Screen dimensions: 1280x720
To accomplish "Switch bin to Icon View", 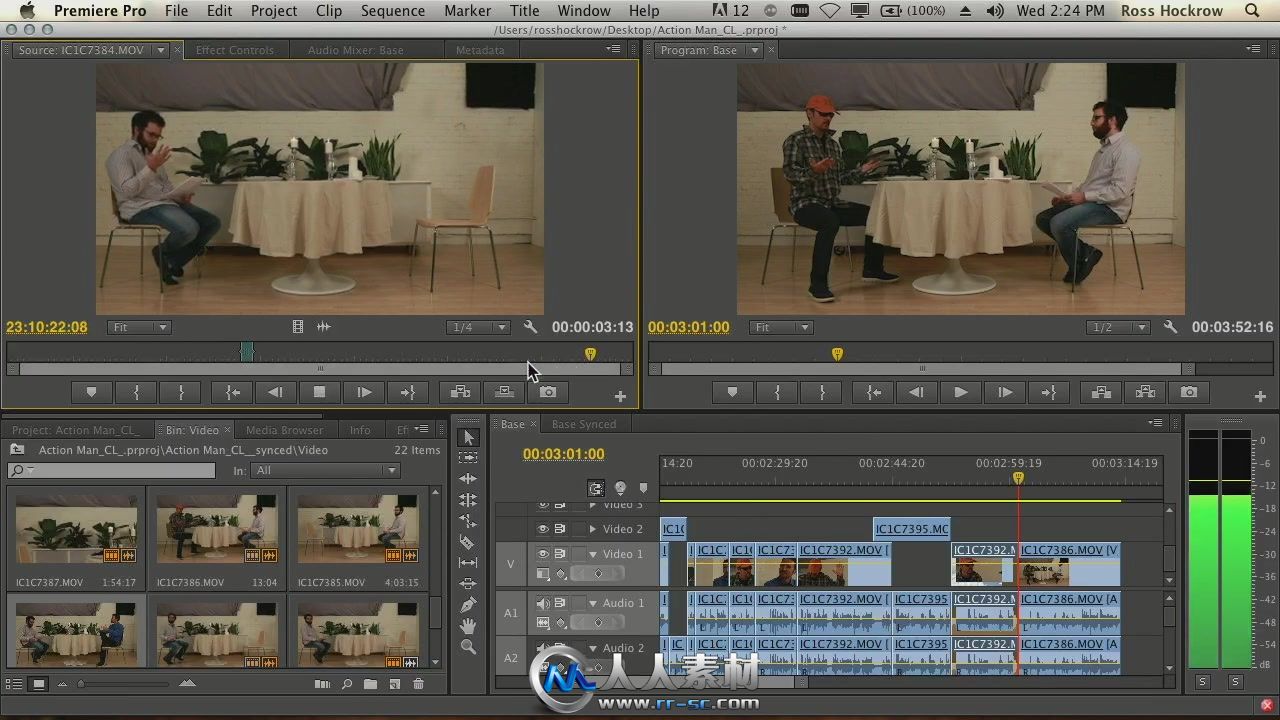I will (x=38, y=684).
